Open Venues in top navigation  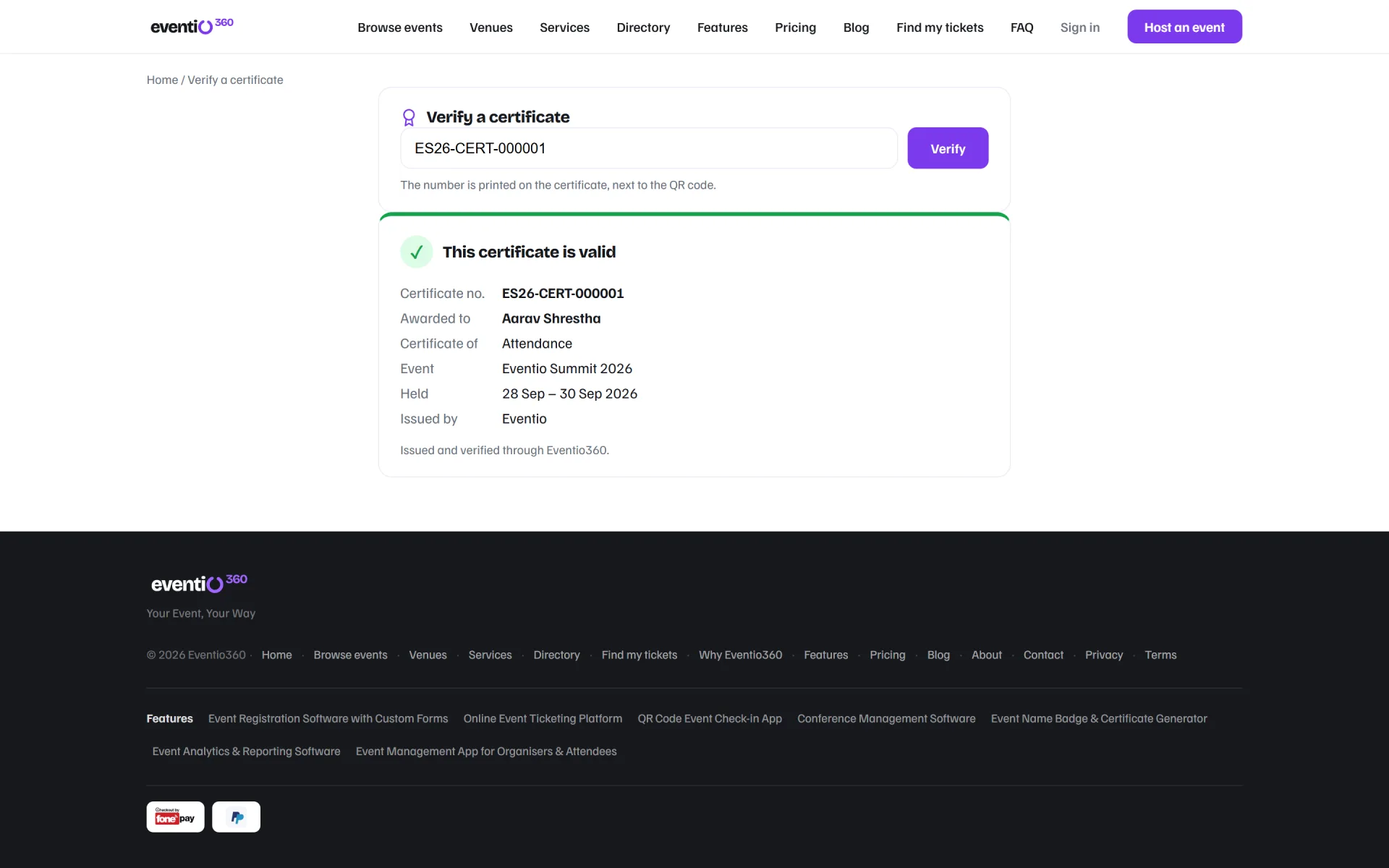[x=491, y=27]
